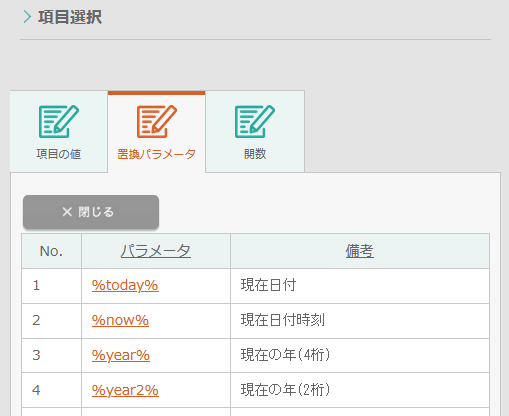Click the 現在日付時刻 remark cell

pyautogui.click(x=360, y=321)
